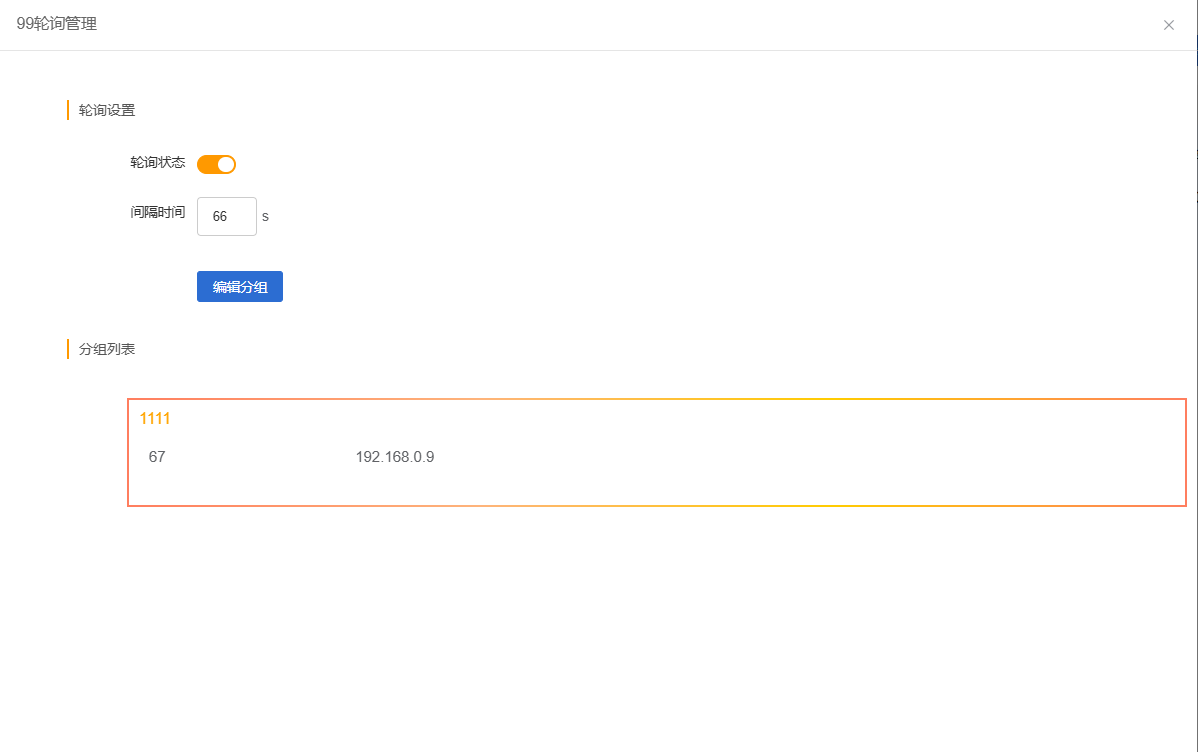
Task: Focus the 间隔时间 input showing 66
Action: [227, 216]
